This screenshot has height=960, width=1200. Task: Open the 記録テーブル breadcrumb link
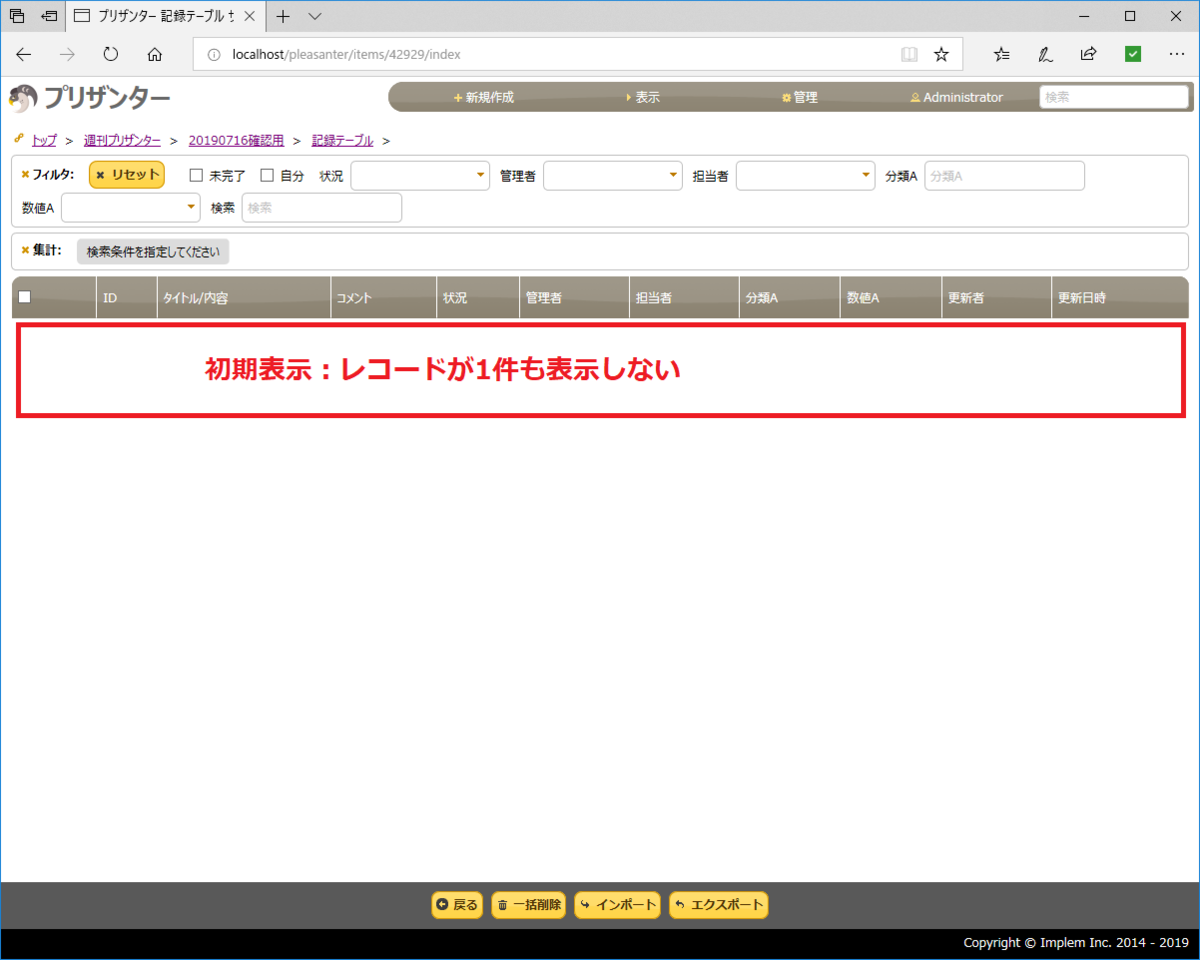tap(343, 140)
